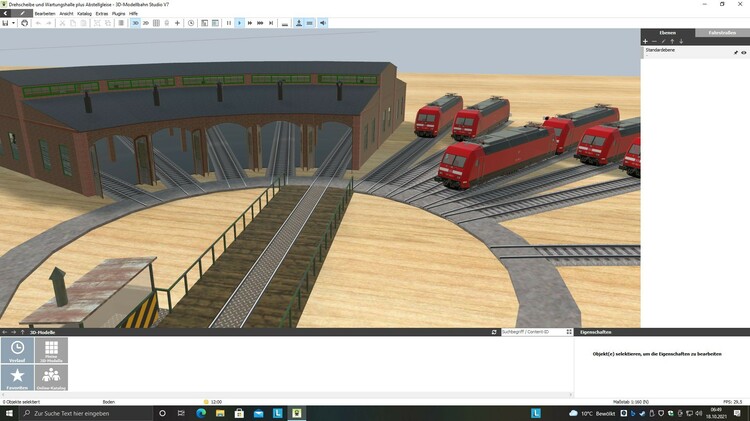This screenshot has height=421, width=750.
Task: Click the fast forward simulation button
Action: click(250, 23)
